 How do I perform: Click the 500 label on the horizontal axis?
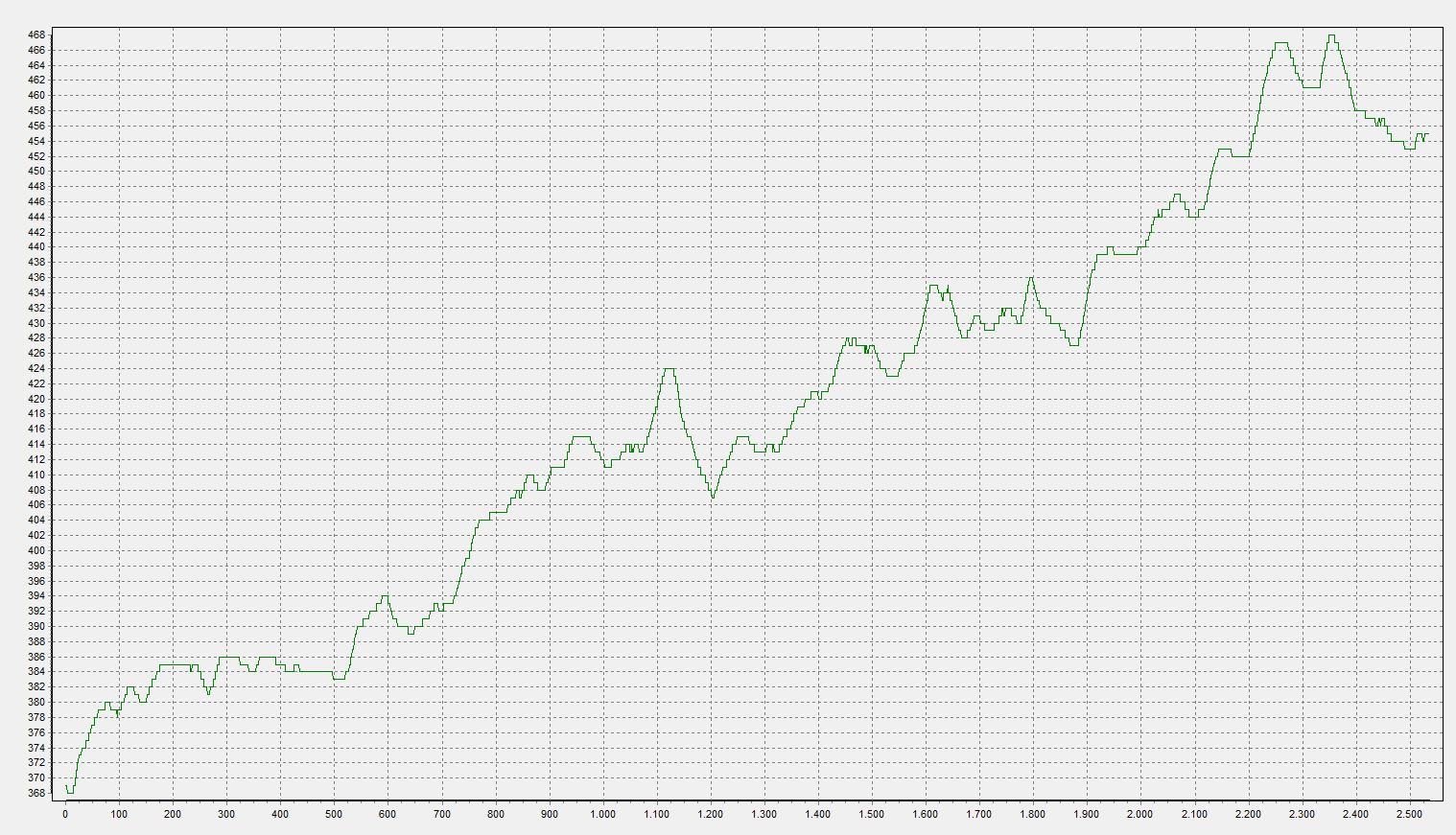334,814
